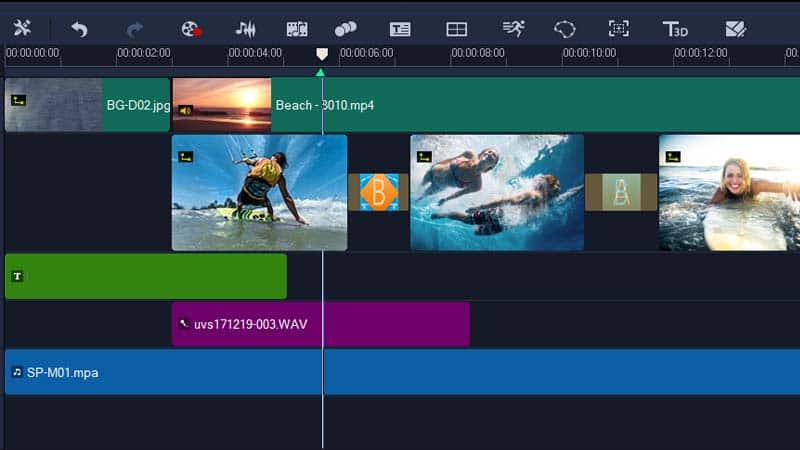The width and height of the screenshot is (800, 450).
Task: Open the 3D Title Editor
Action: coord(676,29)
